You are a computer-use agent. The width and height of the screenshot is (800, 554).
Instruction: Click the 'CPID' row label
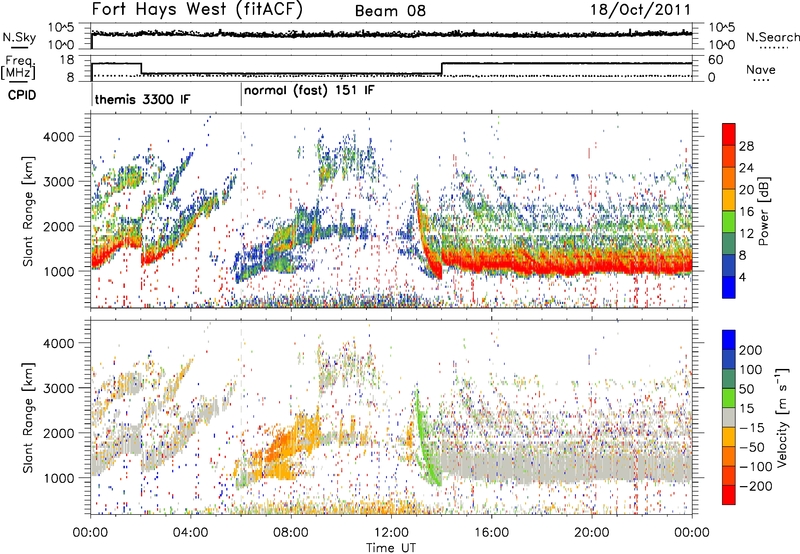click(21, 95)
